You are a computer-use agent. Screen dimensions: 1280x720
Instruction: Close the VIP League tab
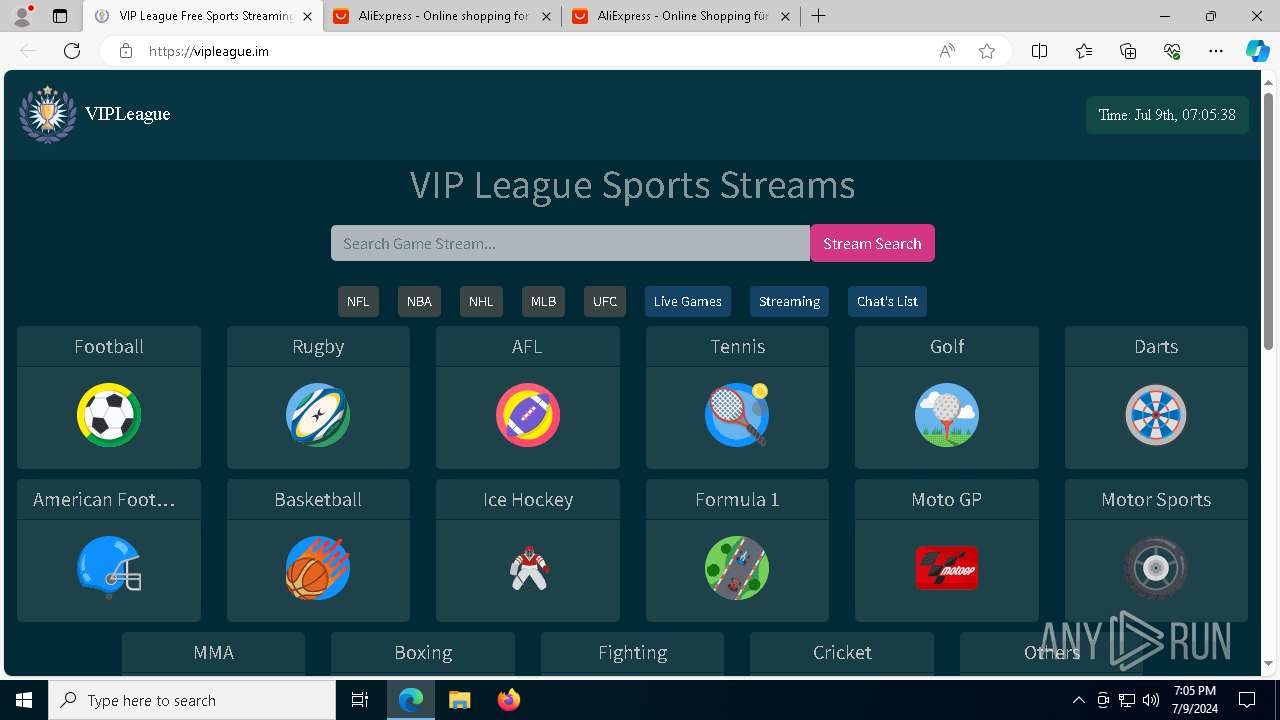point(307,16)
